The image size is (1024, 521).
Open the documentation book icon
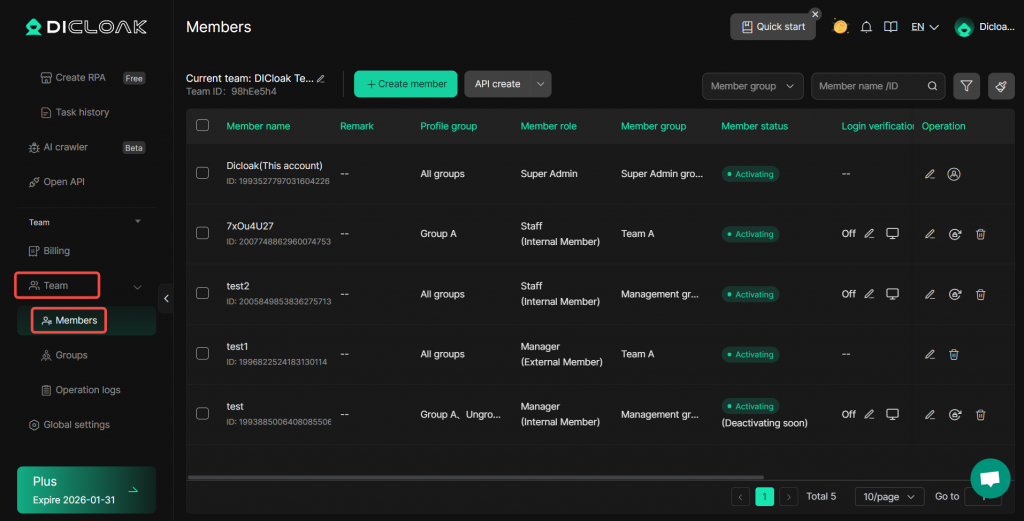coord(890,27)
